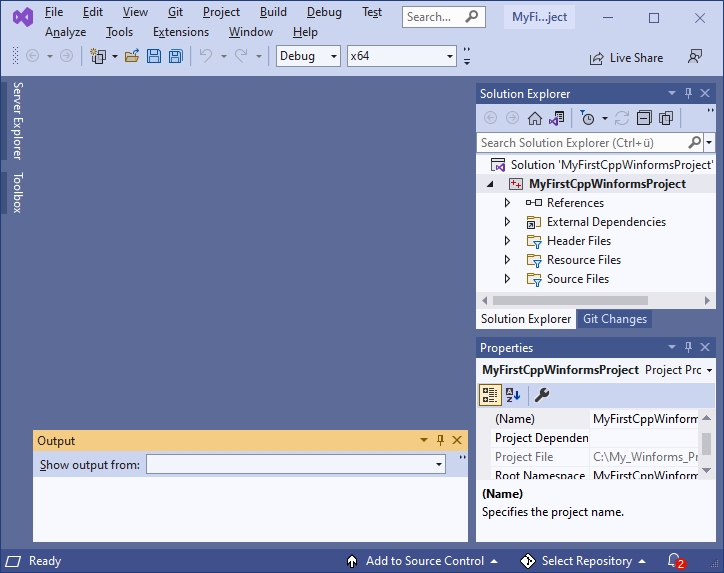Open Solution Explorer window options dropdown

(672, 93)
